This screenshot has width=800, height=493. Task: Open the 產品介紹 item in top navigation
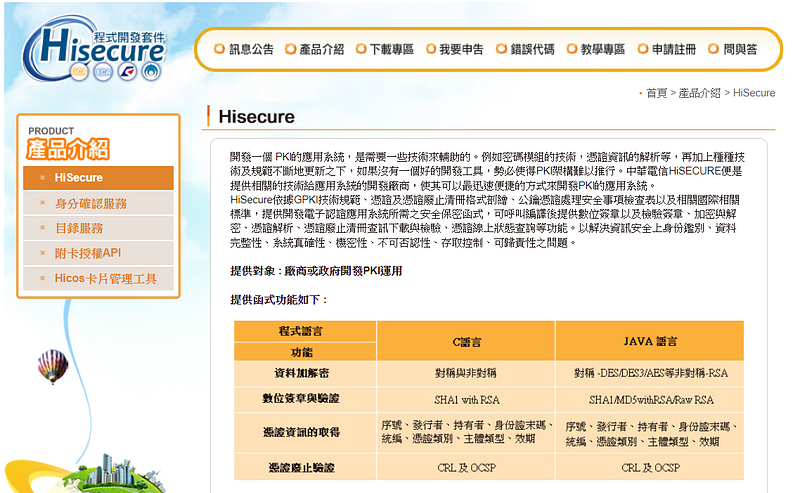(x=314, y=49)
